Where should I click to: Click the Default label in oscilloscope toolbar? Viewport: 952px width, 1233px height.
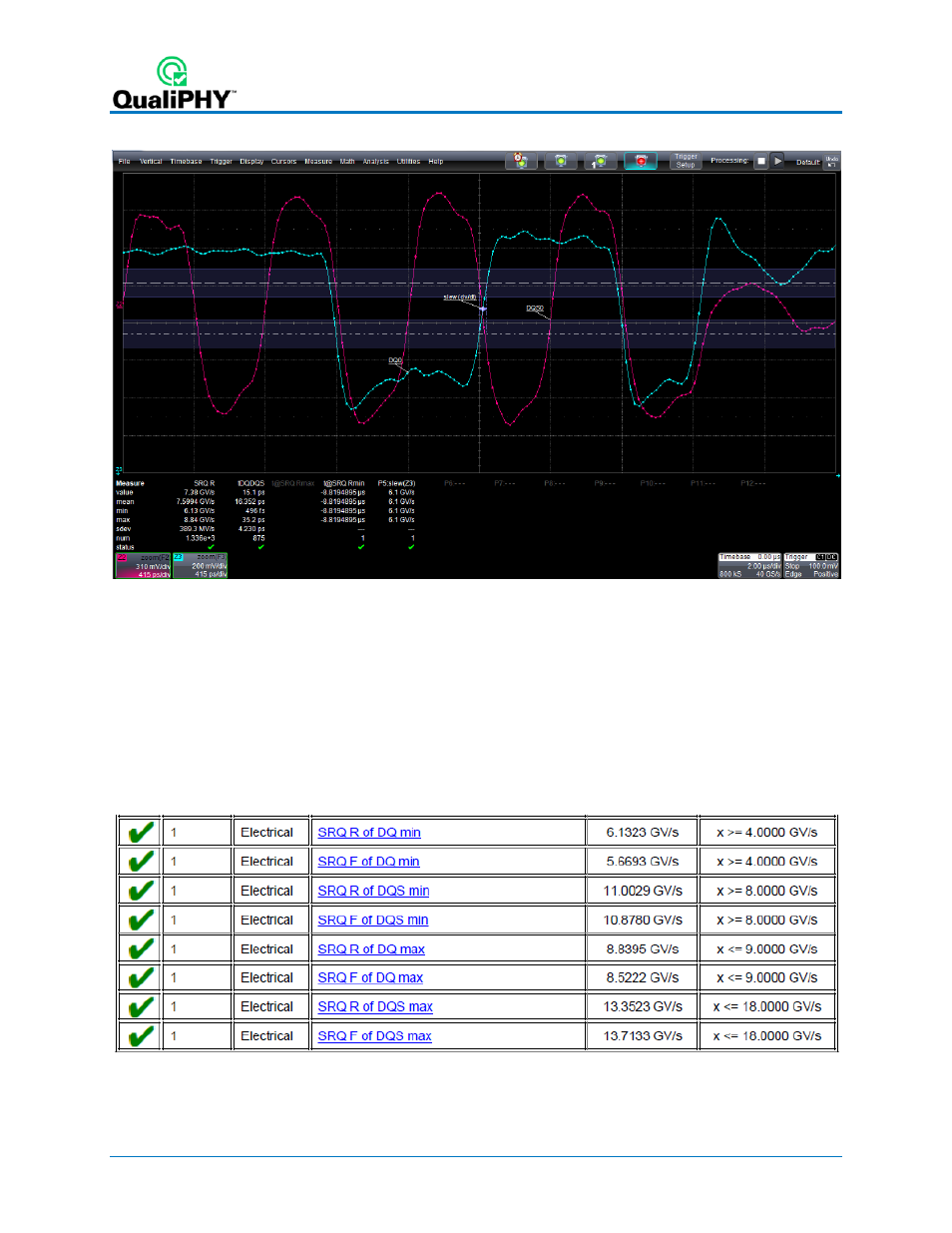coord(807,162)
